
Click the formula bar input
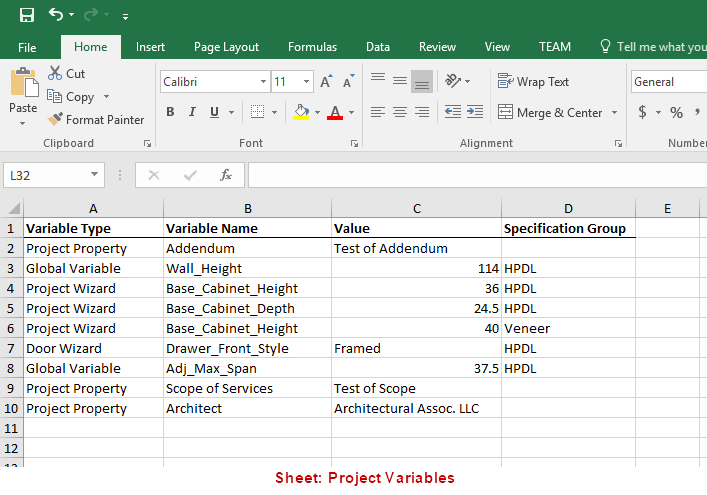coord(477,175)
